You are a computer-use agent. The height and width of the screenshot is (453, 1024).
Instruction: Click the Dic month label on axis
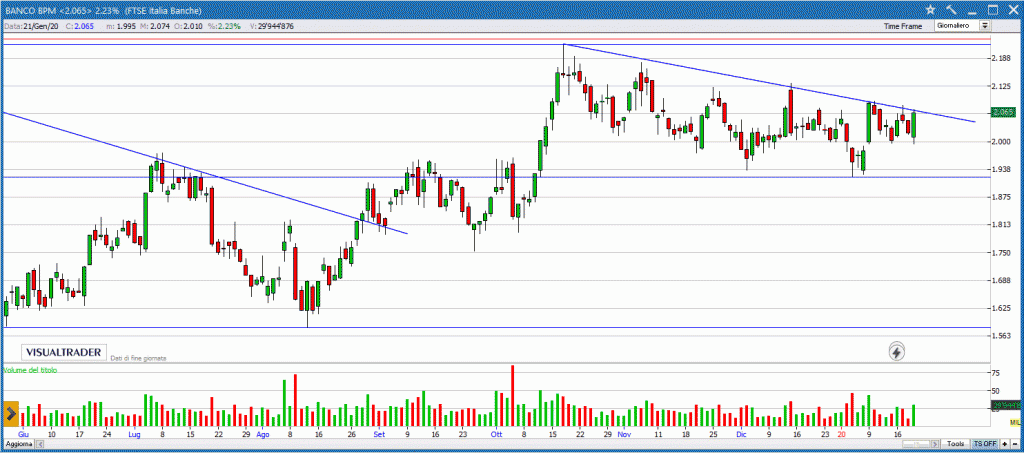(x=741, y=433)
